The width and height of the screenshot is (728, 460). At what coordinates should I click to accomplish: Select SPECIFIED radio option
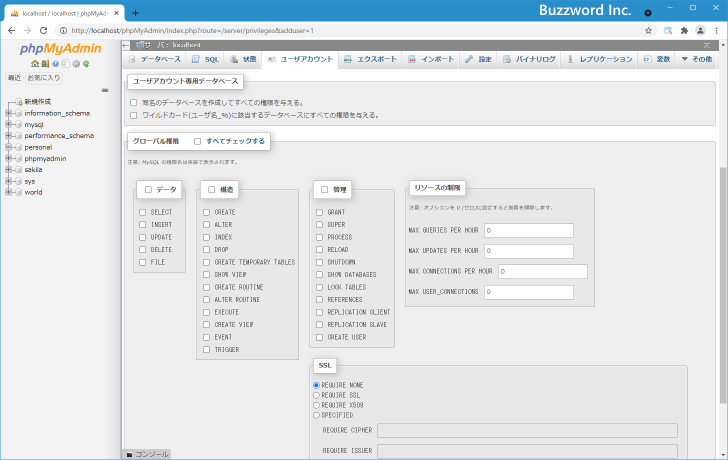(316, 415)
